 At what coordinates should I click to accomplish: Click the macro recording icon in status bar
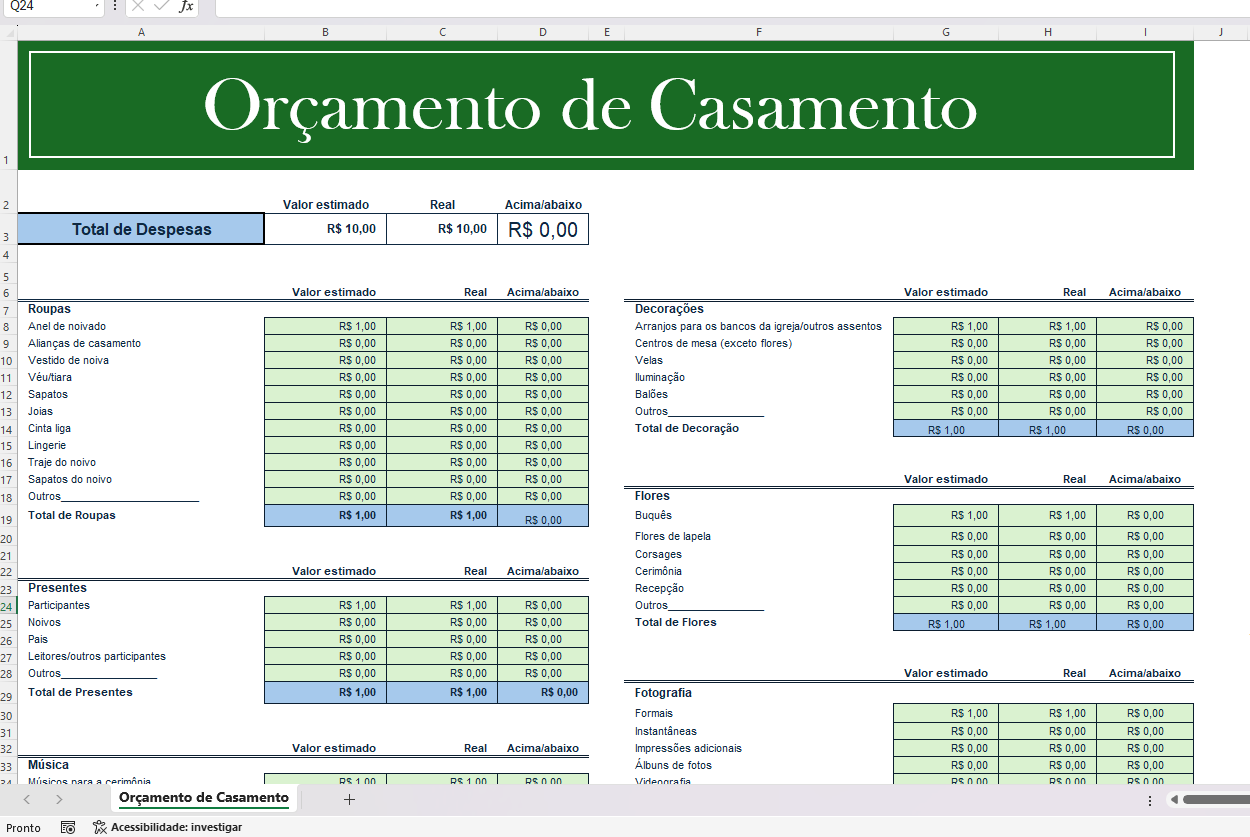click(68, 827)
